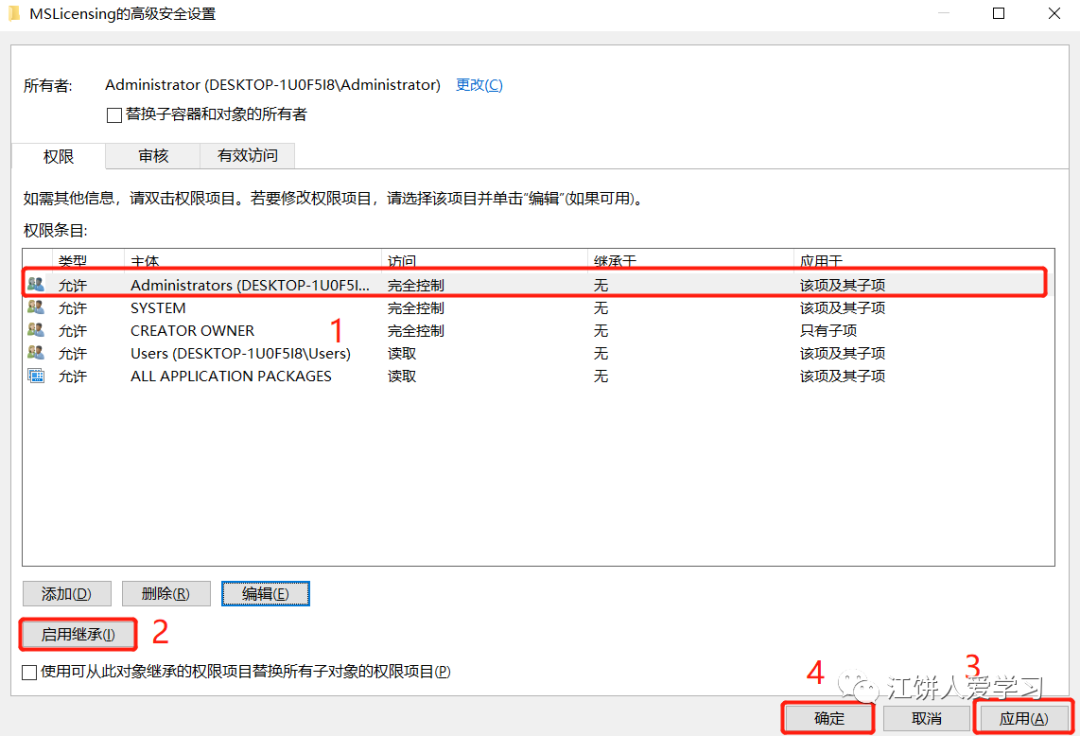Image resolution: width=1080 pixels, height=736 pixels.
Task: Close the MSLicensing security window
Action: pyautogui.click(x=1054, y=13)
